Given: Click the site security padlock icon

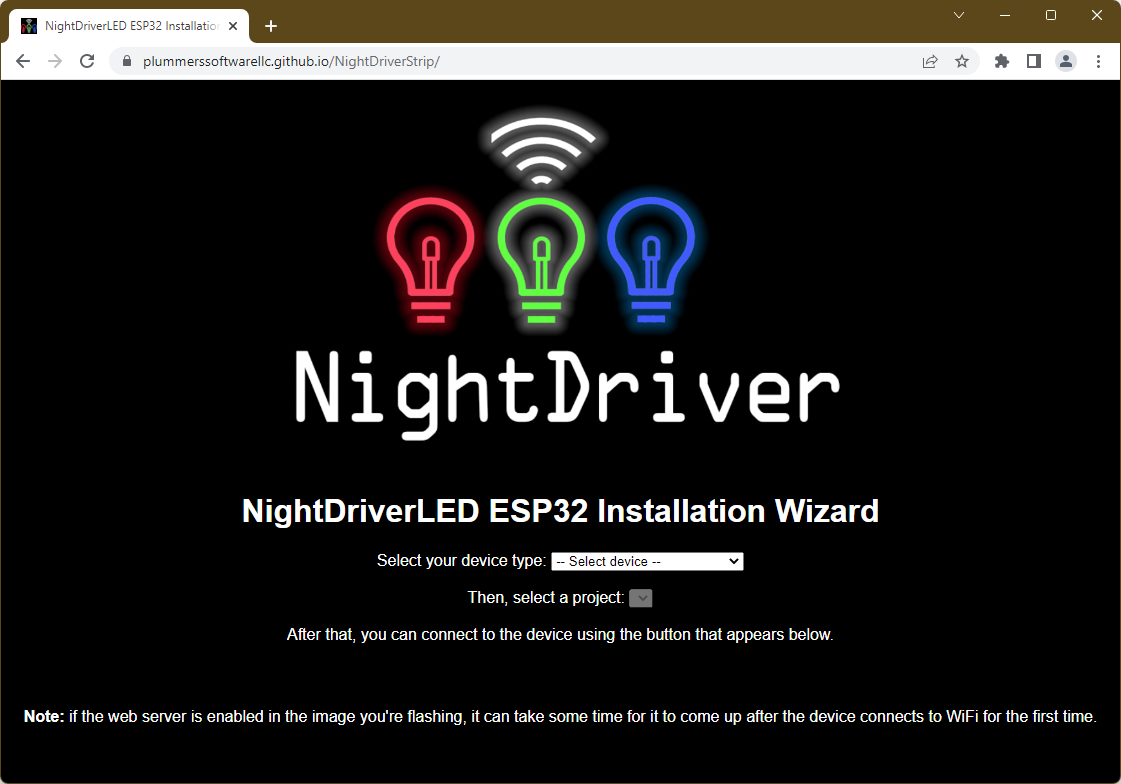Looking at the screenshot, I should tap(126, 61).
